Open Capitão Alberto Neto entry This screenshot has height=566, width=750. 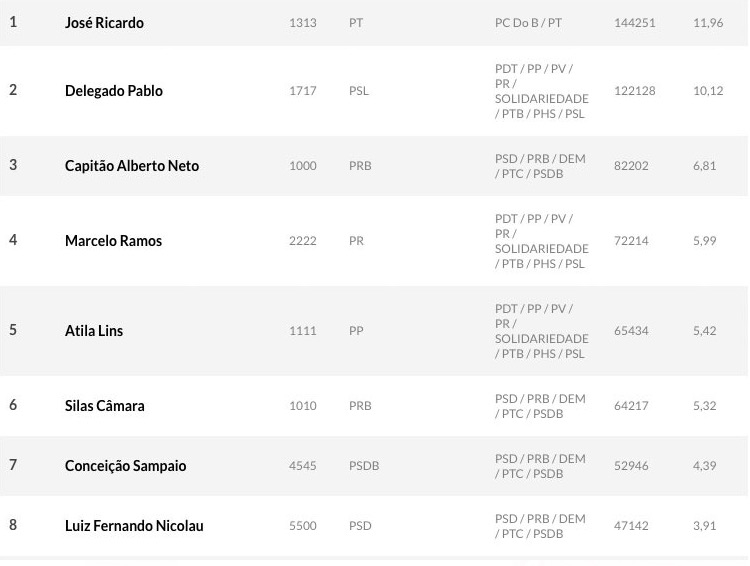point(132,166)
